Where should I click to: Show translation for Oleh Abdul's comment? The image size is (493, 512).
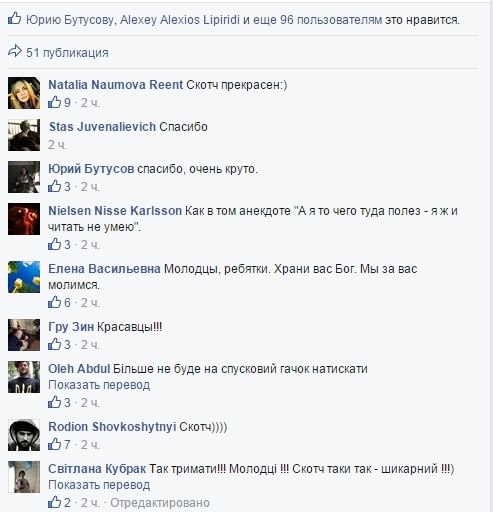pyautogui.click(x=99, y=385)
